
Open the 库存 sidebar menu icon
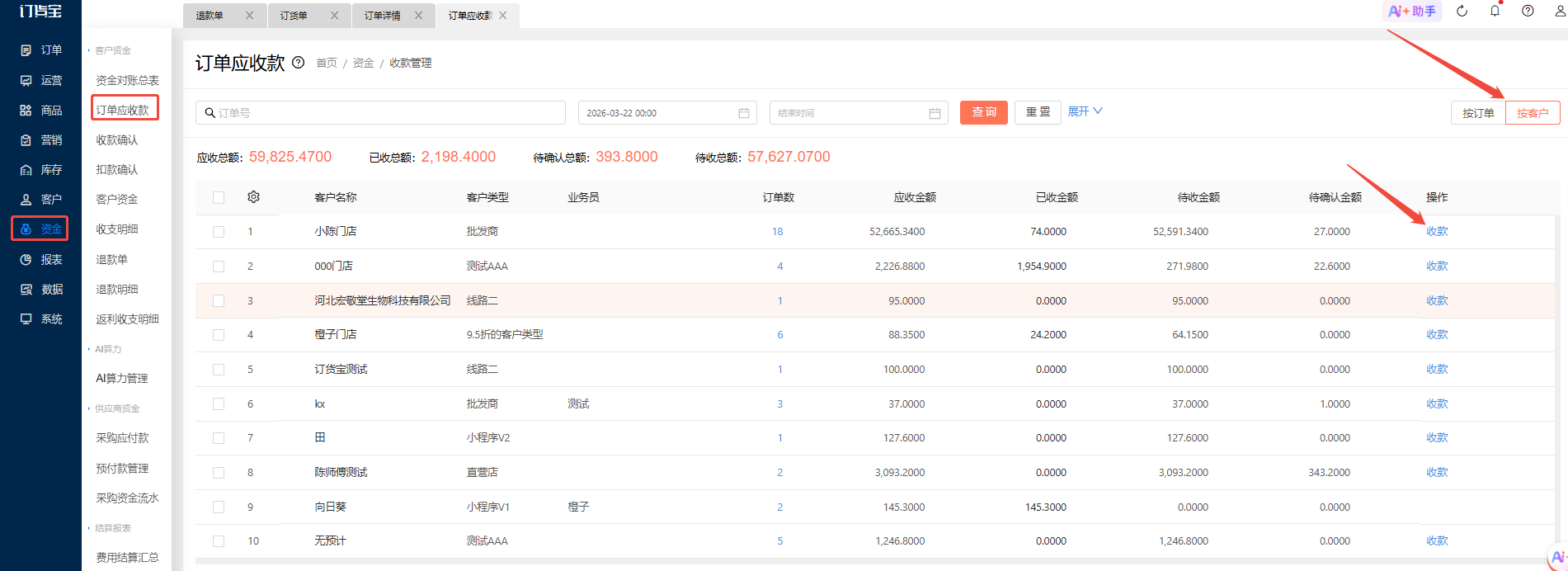(x=26, y=170)
